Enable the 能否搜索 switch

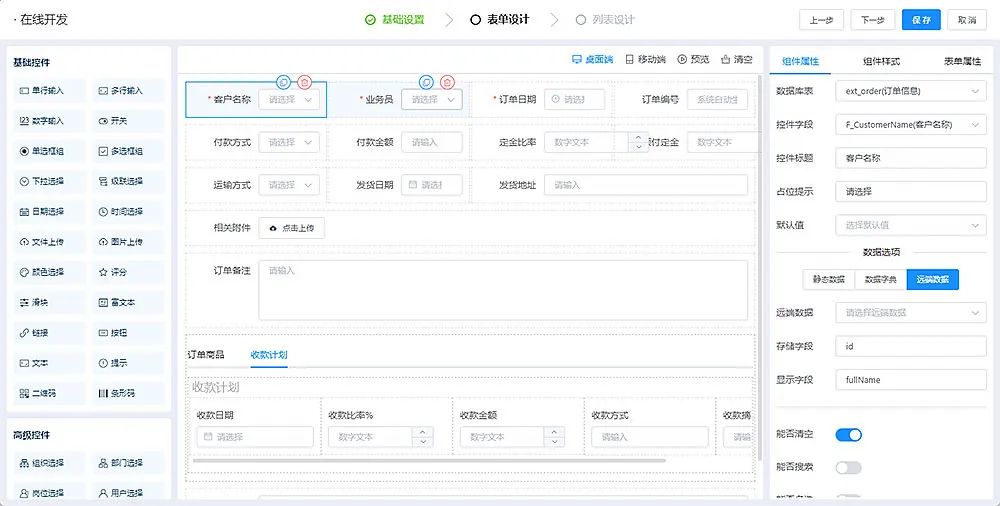(x=848, y=467)
